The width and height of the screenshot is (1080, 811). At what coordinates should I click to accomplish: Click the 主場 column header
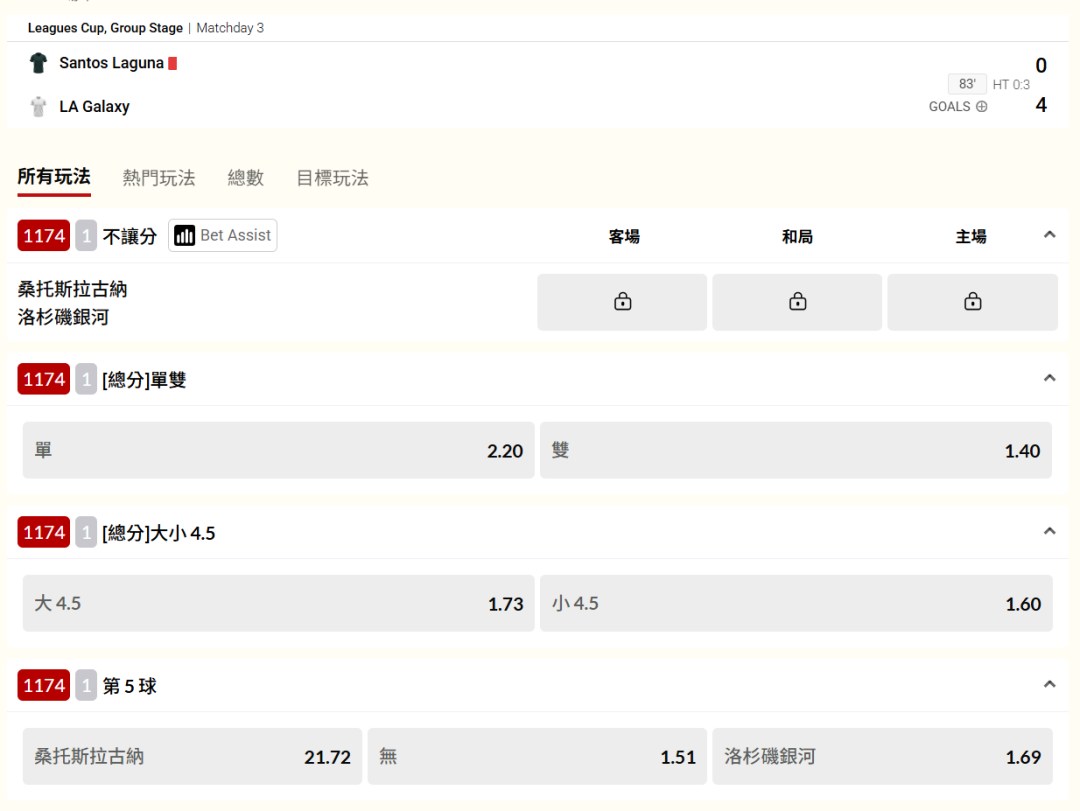tap(971, 236)
